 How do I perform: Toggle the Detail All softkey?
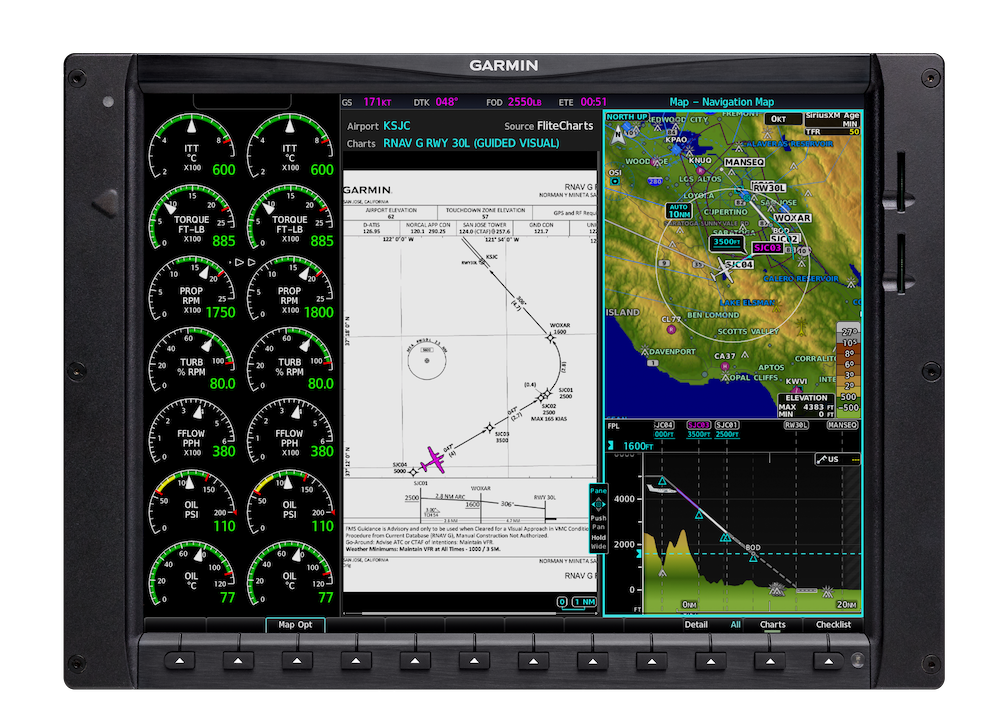712,625
